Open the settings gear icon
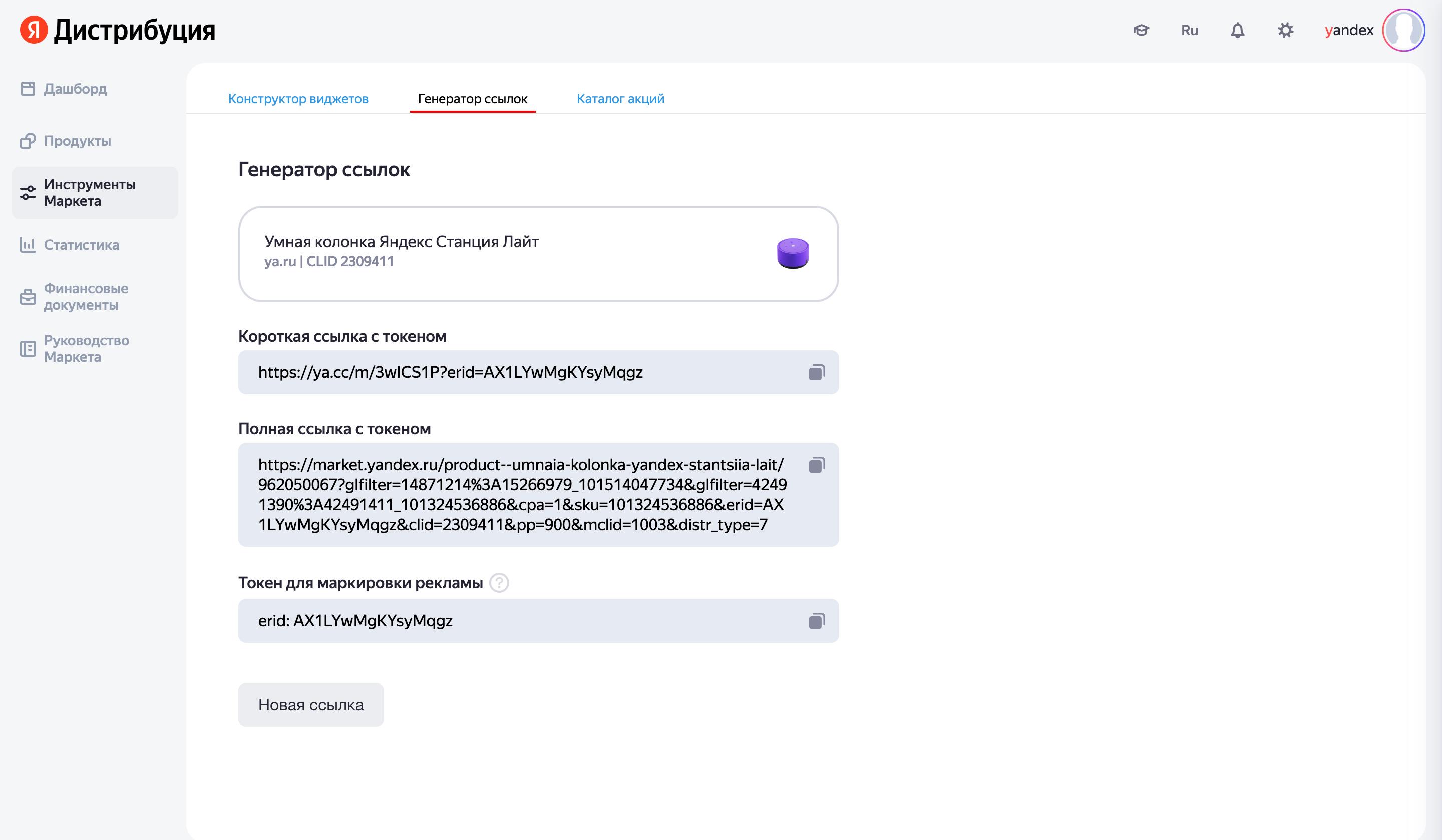 (1285, 30)
